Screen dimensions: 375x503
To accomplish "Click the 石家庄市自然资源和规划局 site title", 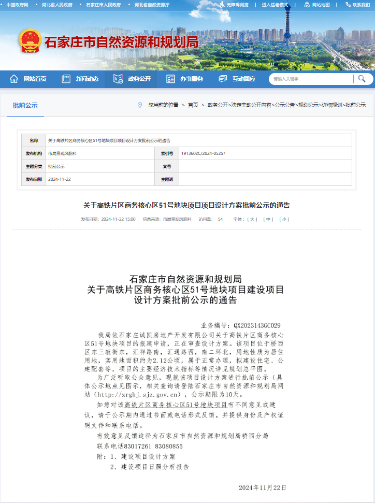I will point(121,42).
